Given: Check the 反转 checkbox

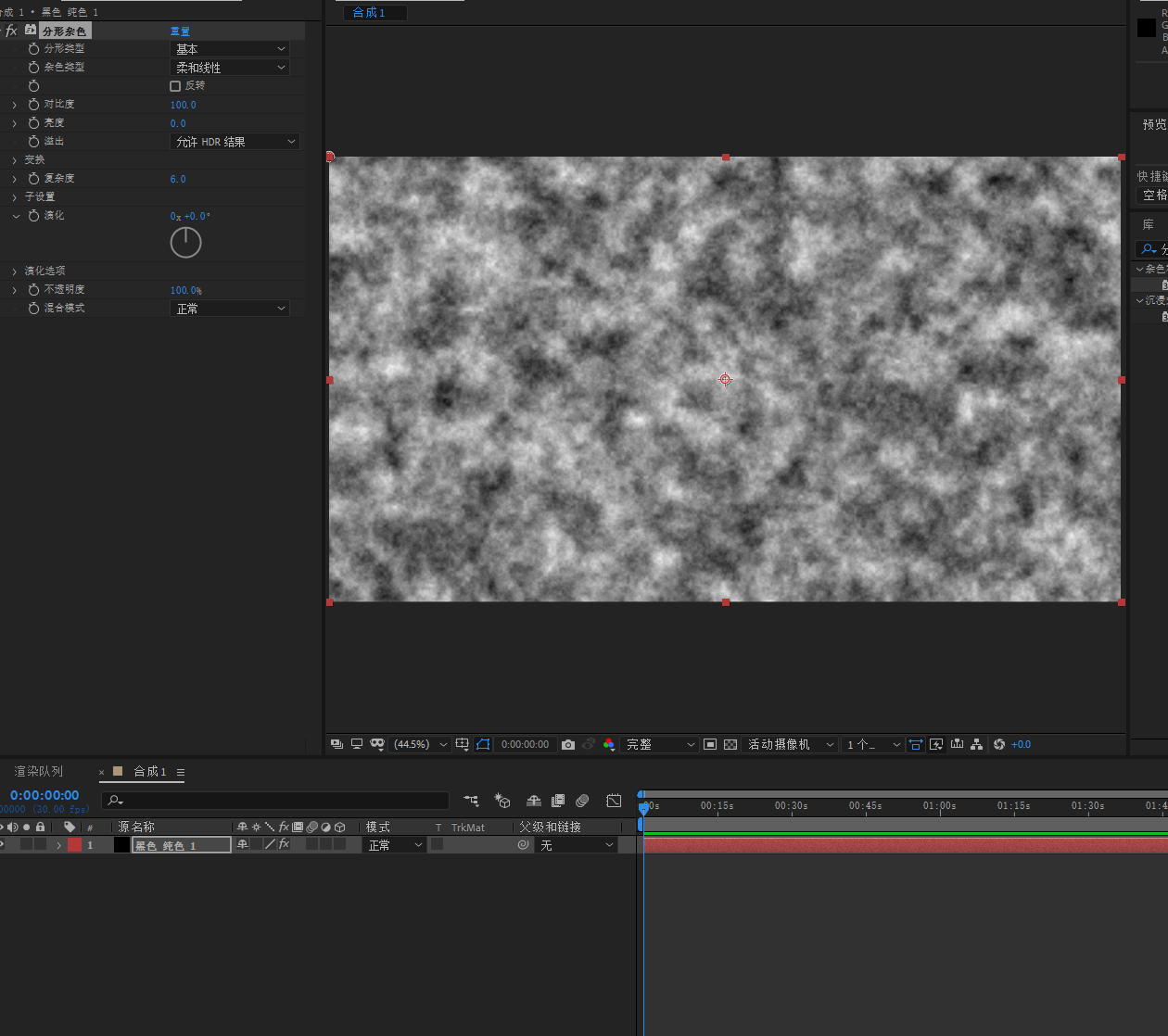Looking at the screenshot, I should click(175, 85).
